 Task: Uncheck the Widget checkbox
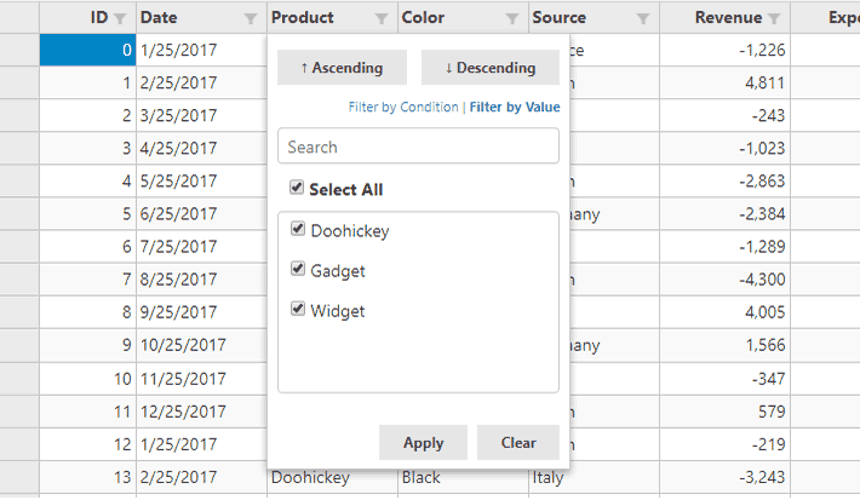click(297, 309)
